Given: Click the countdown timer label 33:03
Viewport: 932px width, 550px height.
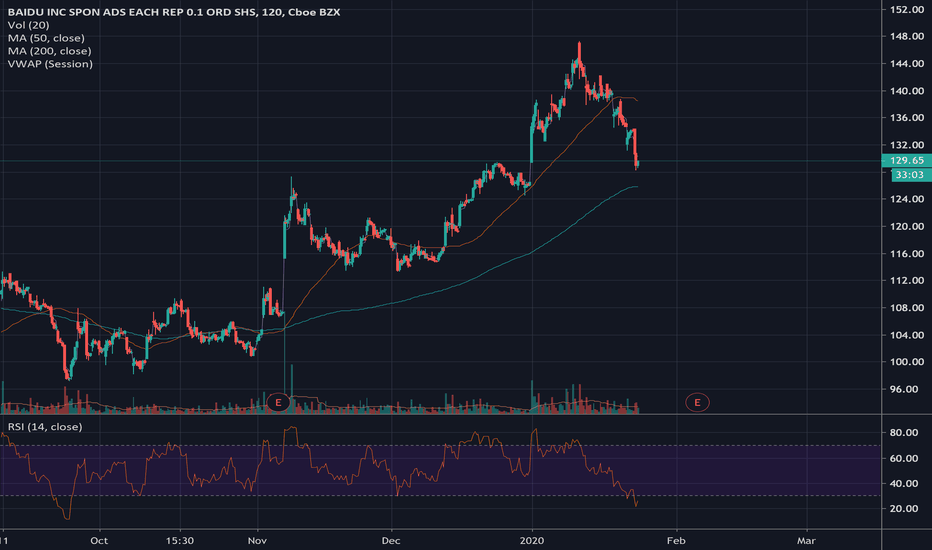Looking at the screenshot, I should [911, 175].
